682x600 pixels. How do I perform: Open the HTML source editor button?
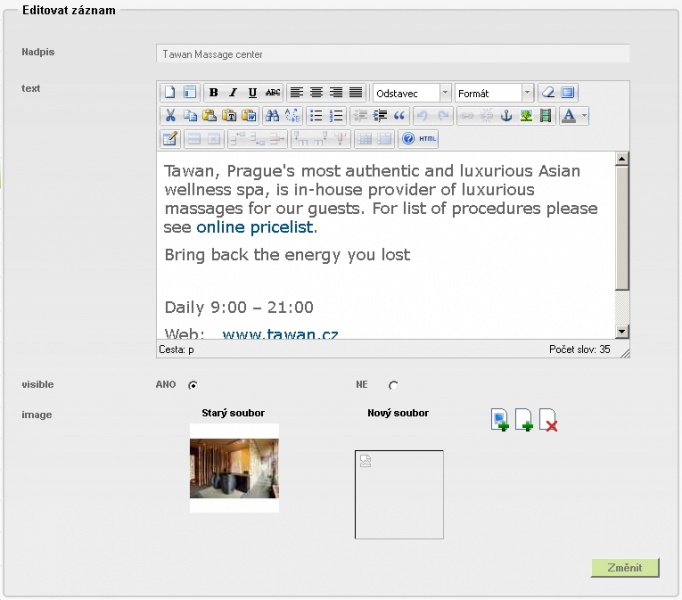(x=427, y=139)
